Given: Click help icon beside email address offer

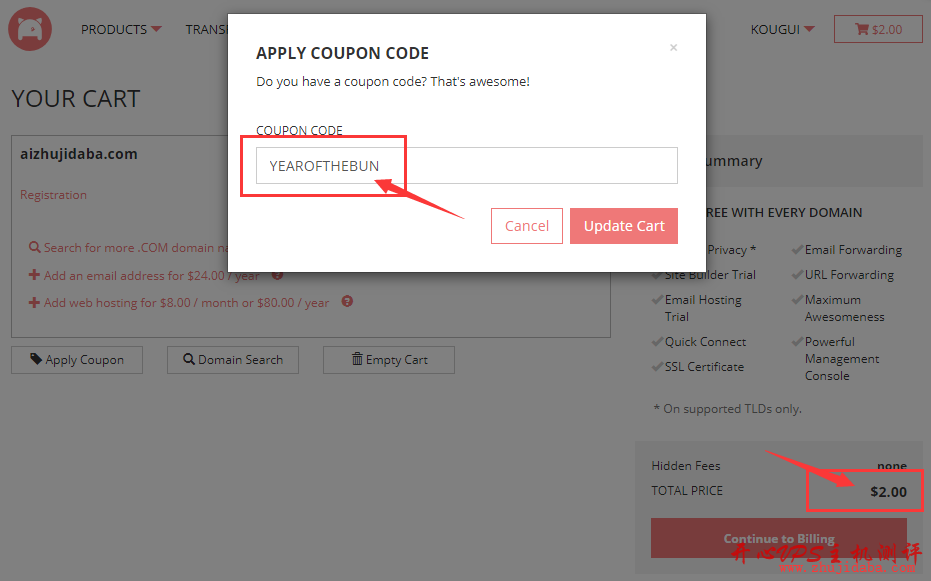Looking at the screenshot, I should [x=277, y=275].
